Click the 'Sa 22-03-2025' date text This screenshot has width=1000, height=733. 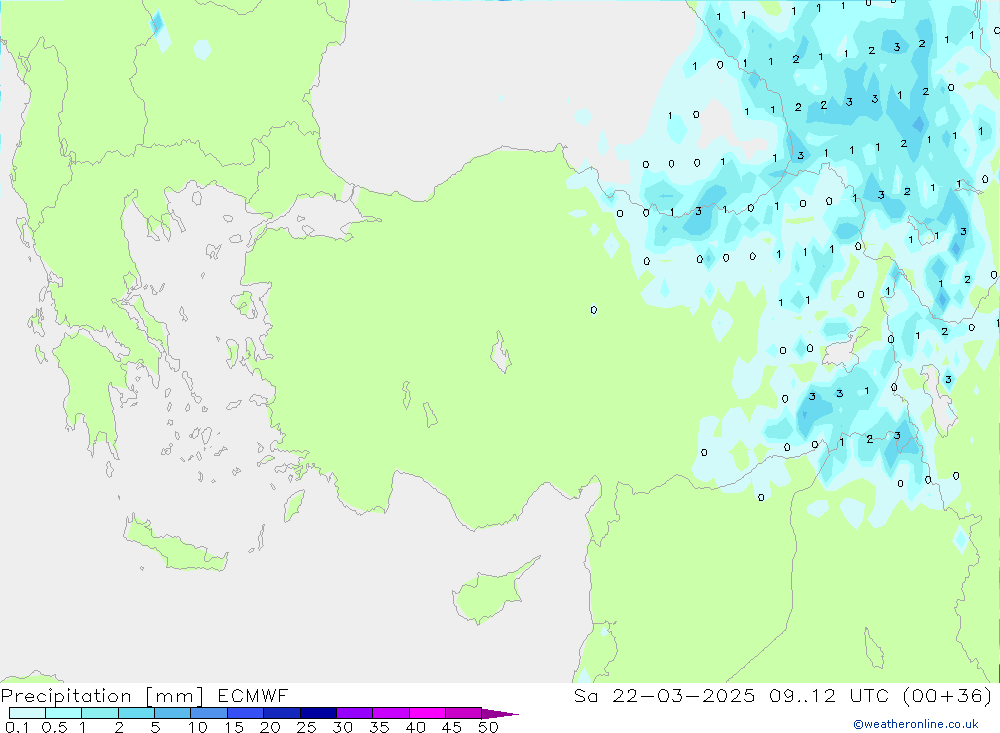pyautogui.click(x=664, y=695)
